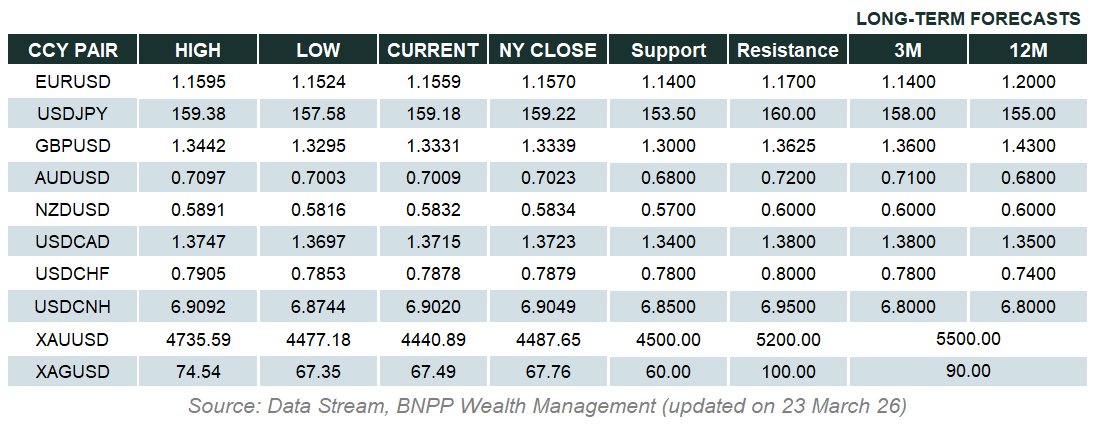Select the EURUSD row label
This screenshot has height=425, width=1095.
pyautogui.click(x=70, y=82)
